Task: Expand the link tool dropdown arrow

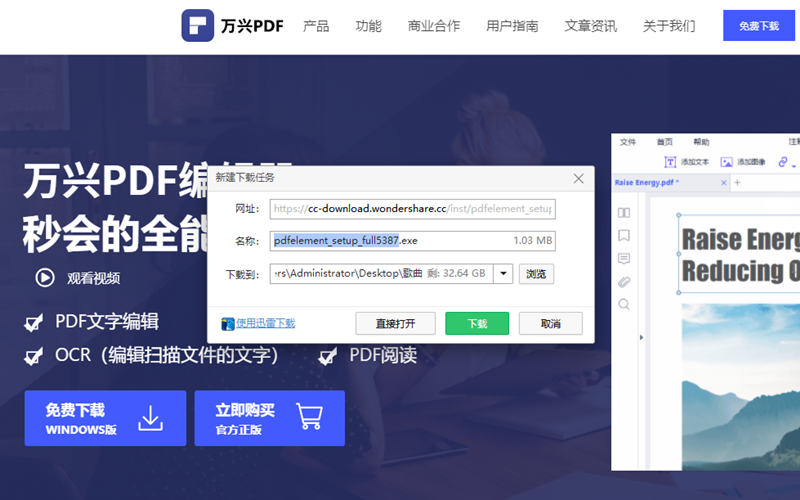Action: pos(794,164)
